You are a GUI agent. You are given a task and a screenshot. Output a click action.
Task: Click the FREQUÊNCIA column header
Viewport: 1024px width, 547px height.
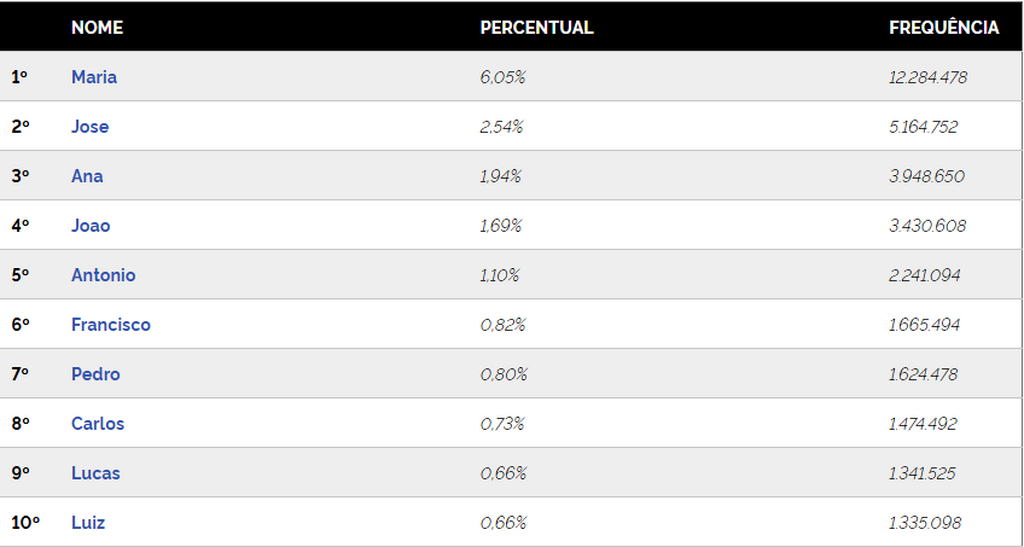[944, 27]
